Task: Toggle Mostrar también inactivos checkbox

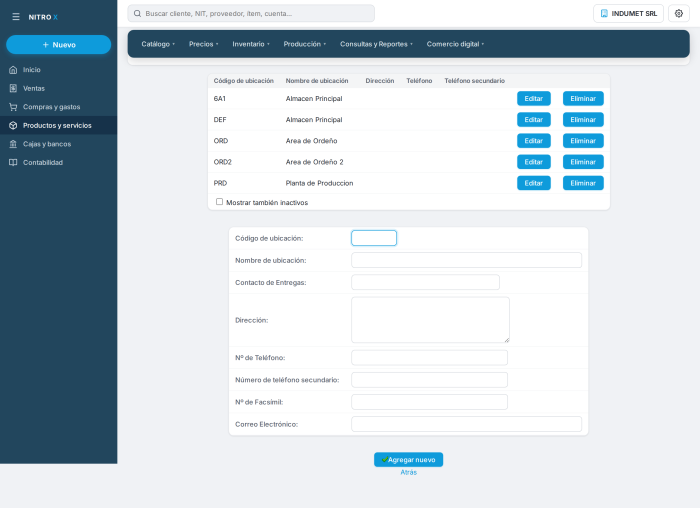Action: pyautogui.click(x=219, y=202)
